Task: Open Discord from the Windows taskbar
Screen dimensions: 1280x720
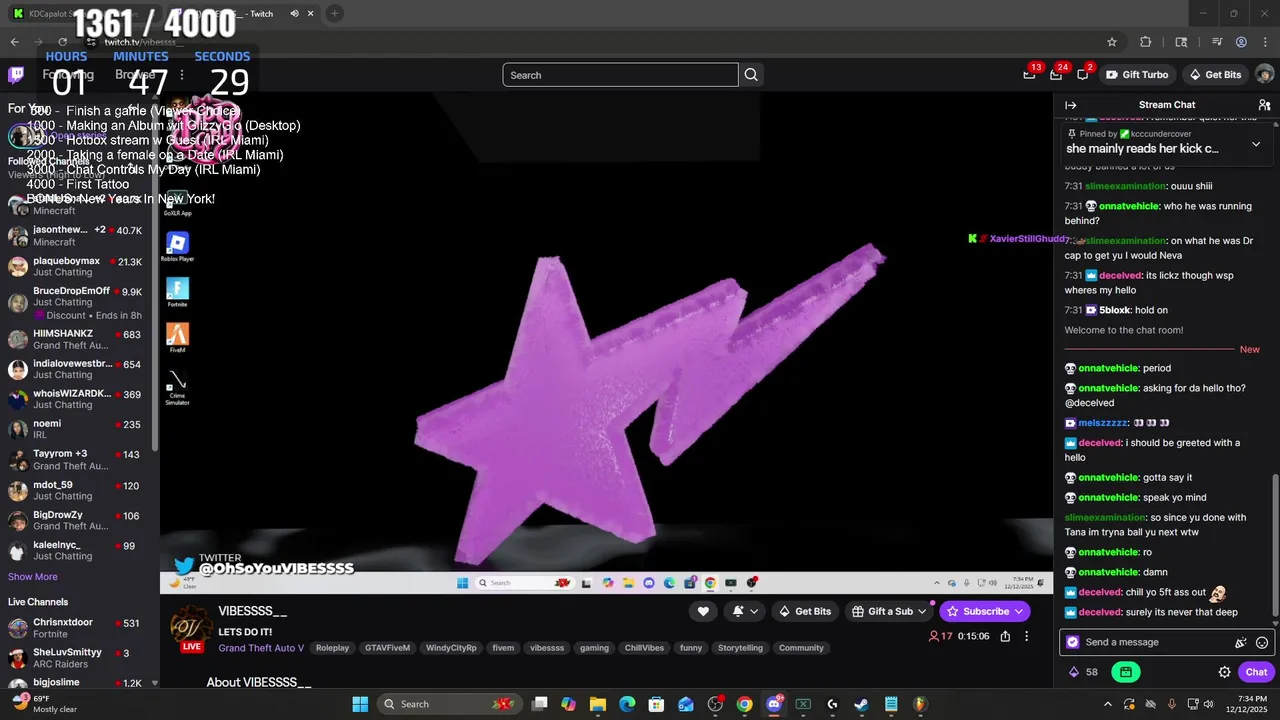Action: pos(773,704)
